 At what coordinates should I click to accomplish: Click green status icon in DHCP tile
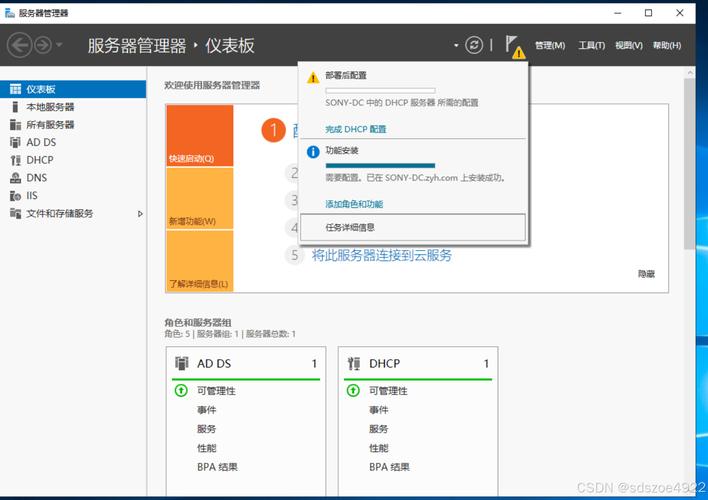(x=353, y=390)
